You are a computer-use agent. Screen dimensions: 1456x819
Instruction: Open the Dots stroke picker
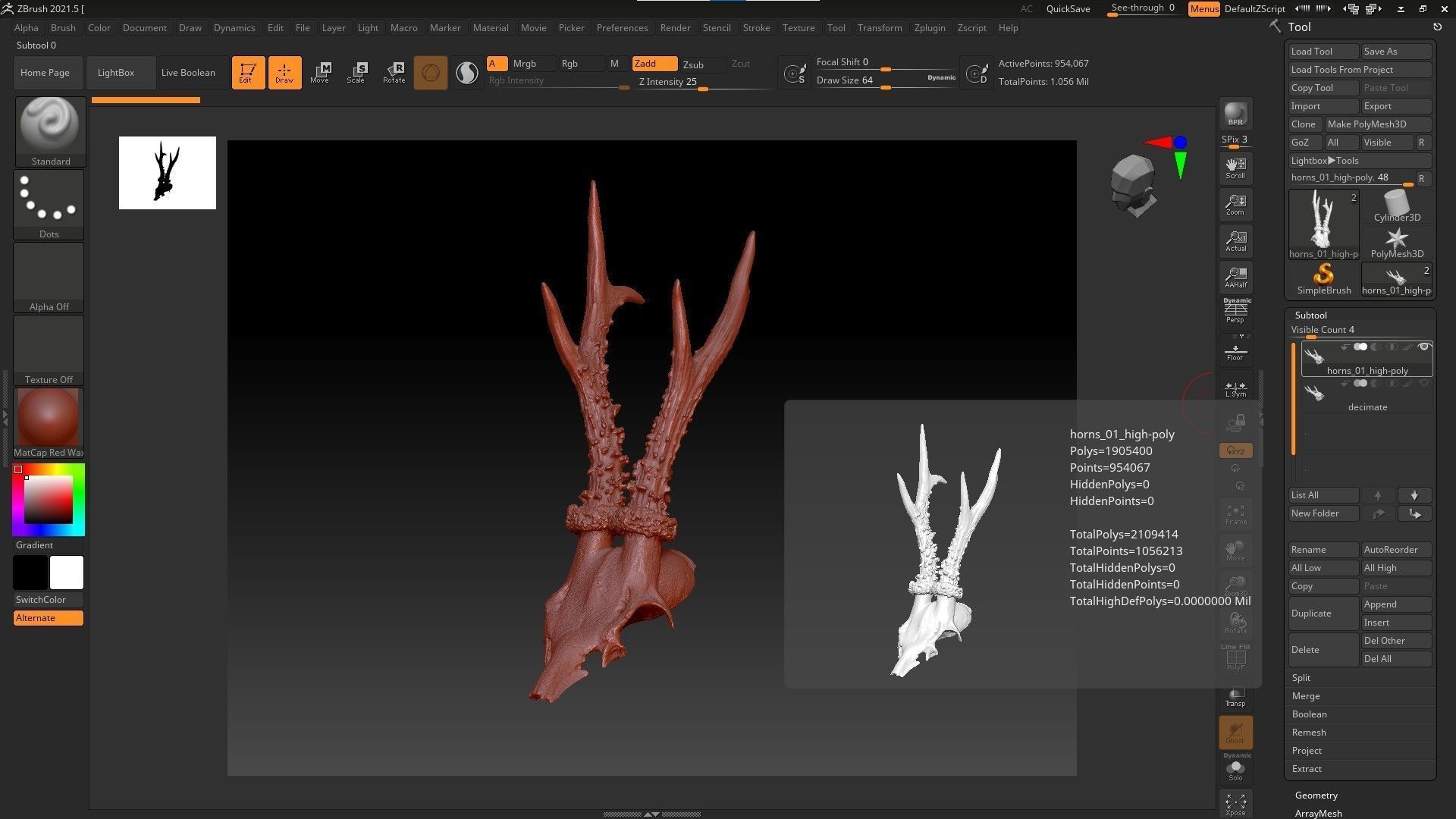point(49,205)
